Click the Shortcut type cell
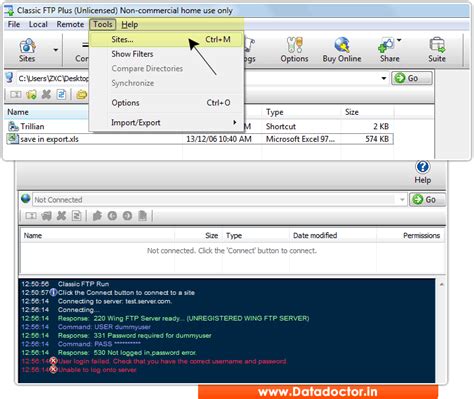This screenshot has width=474, height=399. (x=281, y=127)
